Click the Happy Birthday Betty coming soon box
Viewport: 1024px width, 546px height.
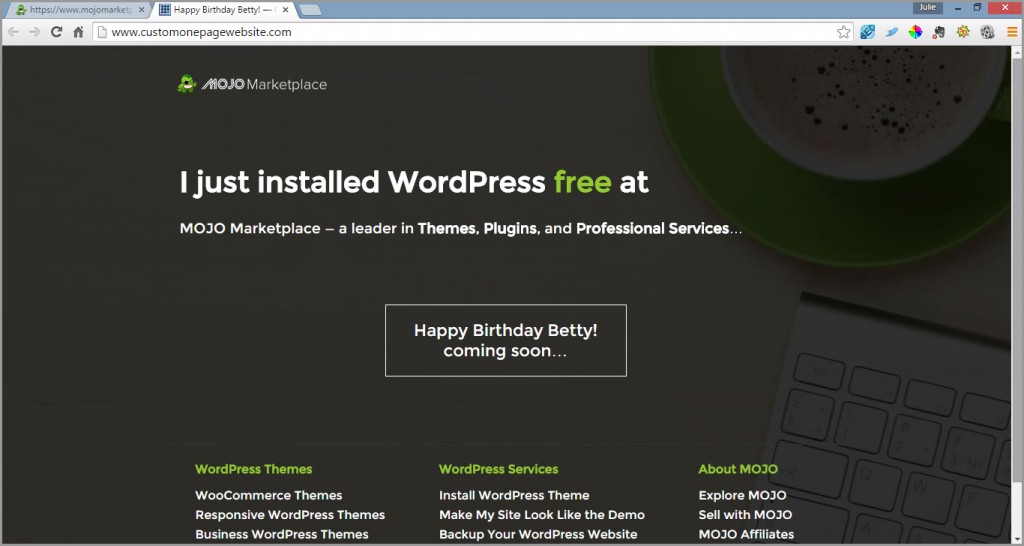pos(505,340)
